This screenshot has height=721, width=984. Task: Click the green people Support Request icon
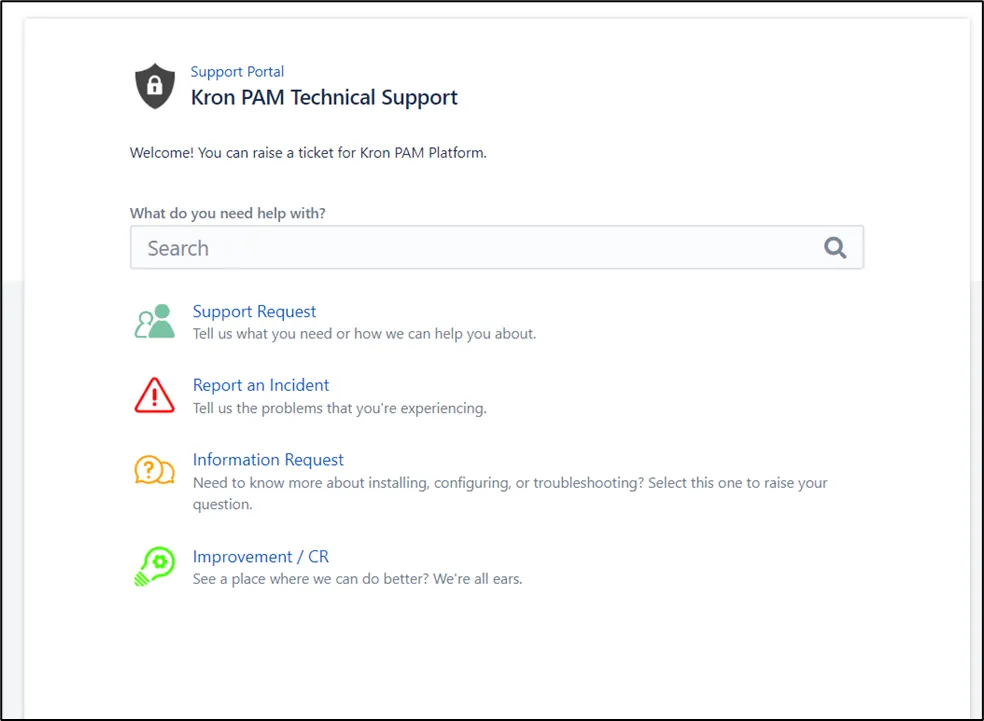coord(154,321)
